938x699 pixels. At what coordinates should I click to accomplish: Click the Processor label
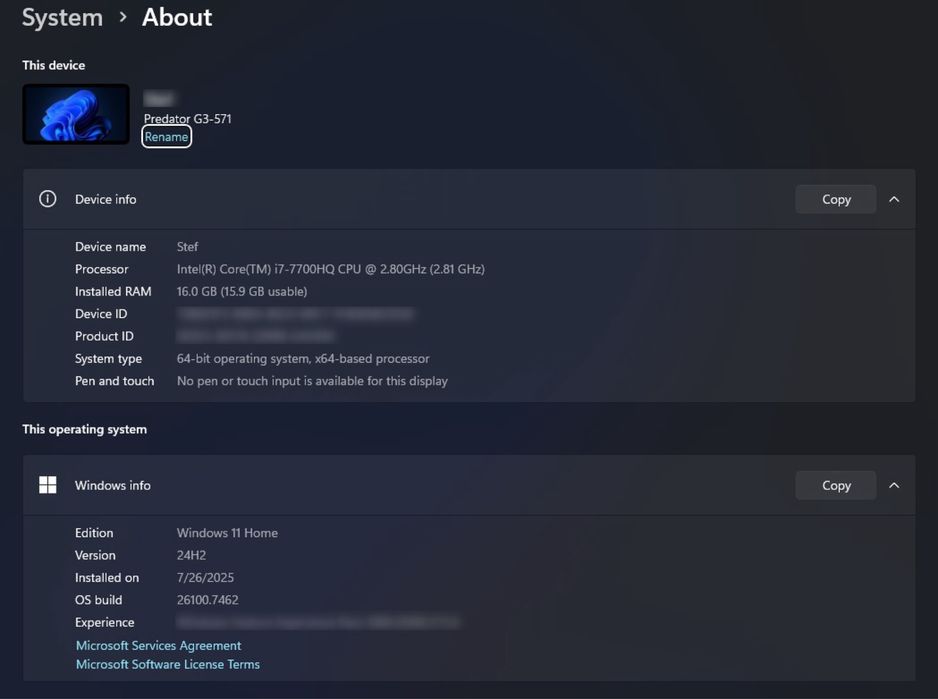[x=101, y=269]
